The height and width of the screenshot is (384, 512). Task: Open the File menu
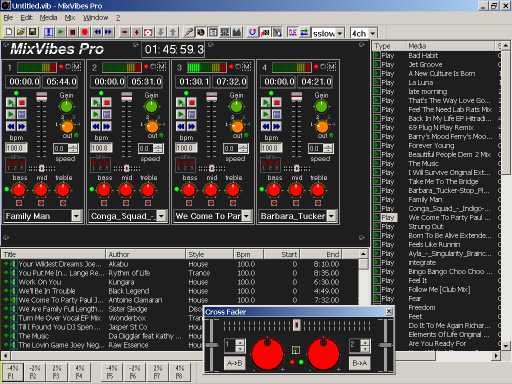click(8, 18)
